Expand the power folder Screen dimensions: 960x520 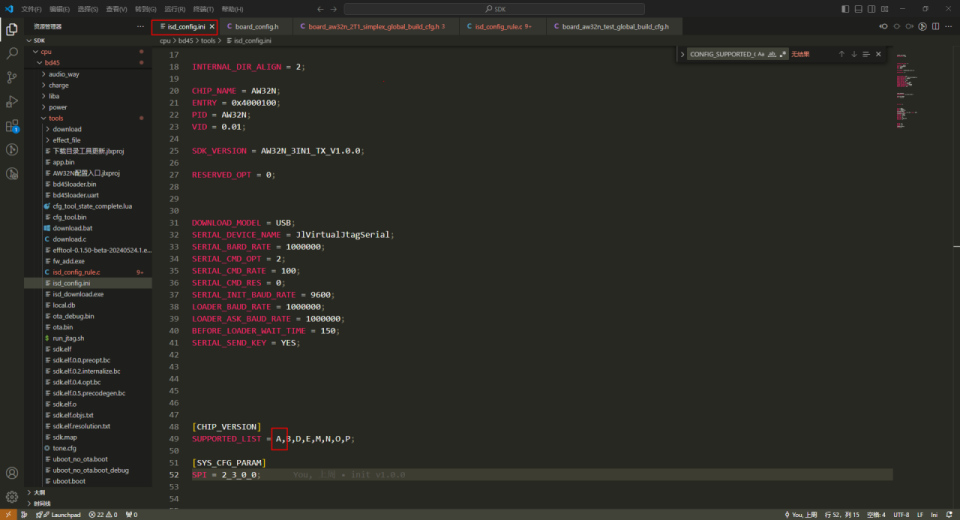tap(88, 107)
